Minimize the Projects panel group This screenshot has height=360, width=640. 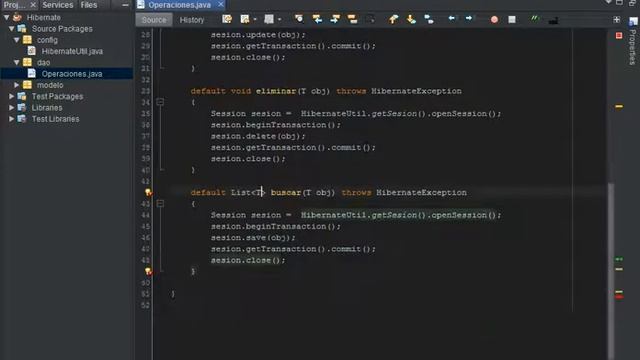125,5
